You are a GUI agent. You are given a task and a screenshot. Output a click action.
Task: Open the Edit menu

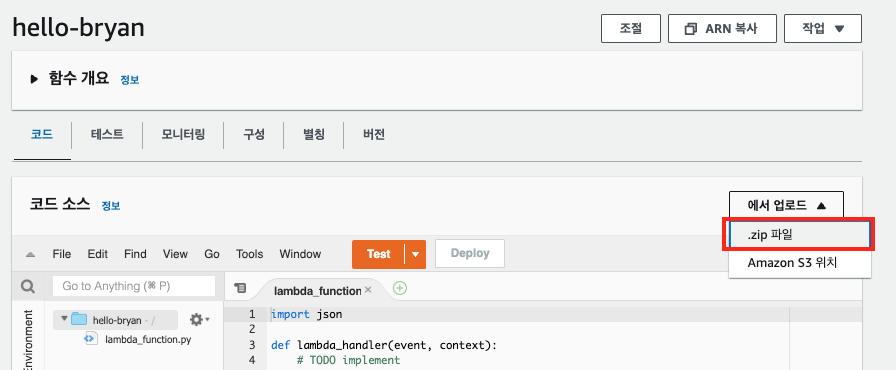(98, 254)
